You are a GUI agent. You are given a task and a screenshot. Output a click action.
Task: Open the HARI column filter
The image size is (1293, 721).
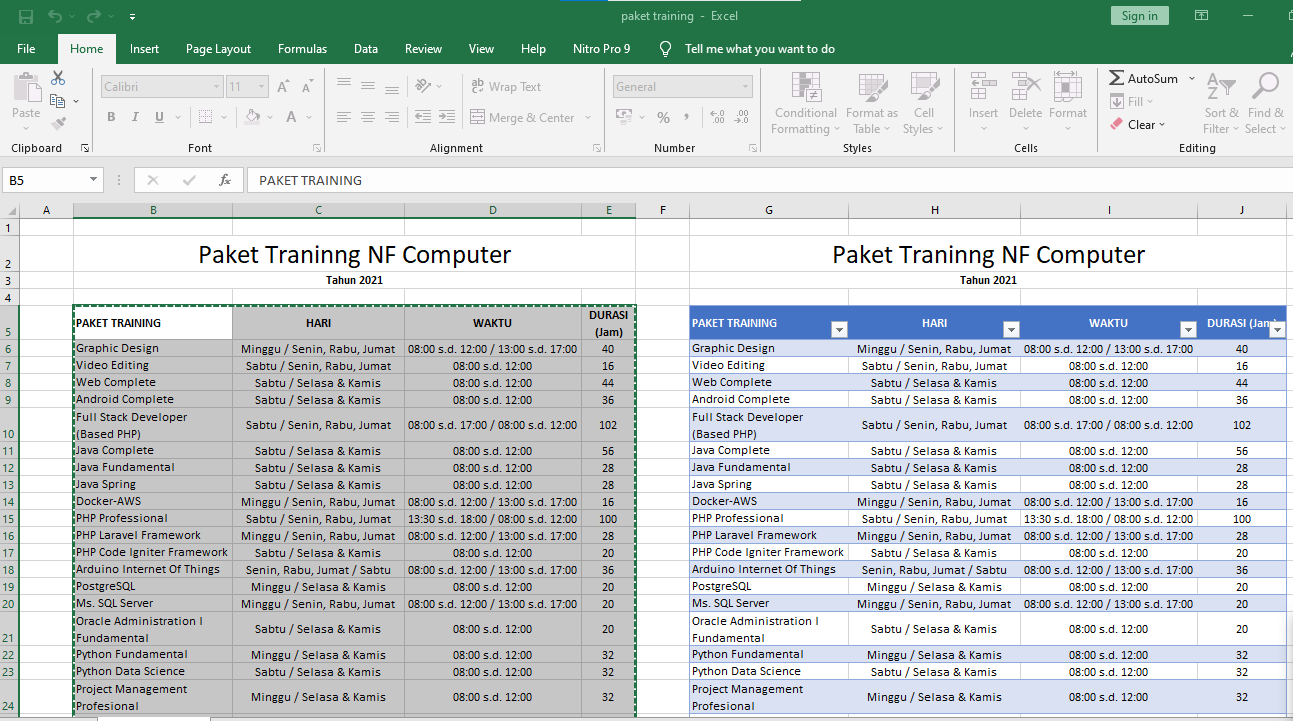pos(1011,328)
